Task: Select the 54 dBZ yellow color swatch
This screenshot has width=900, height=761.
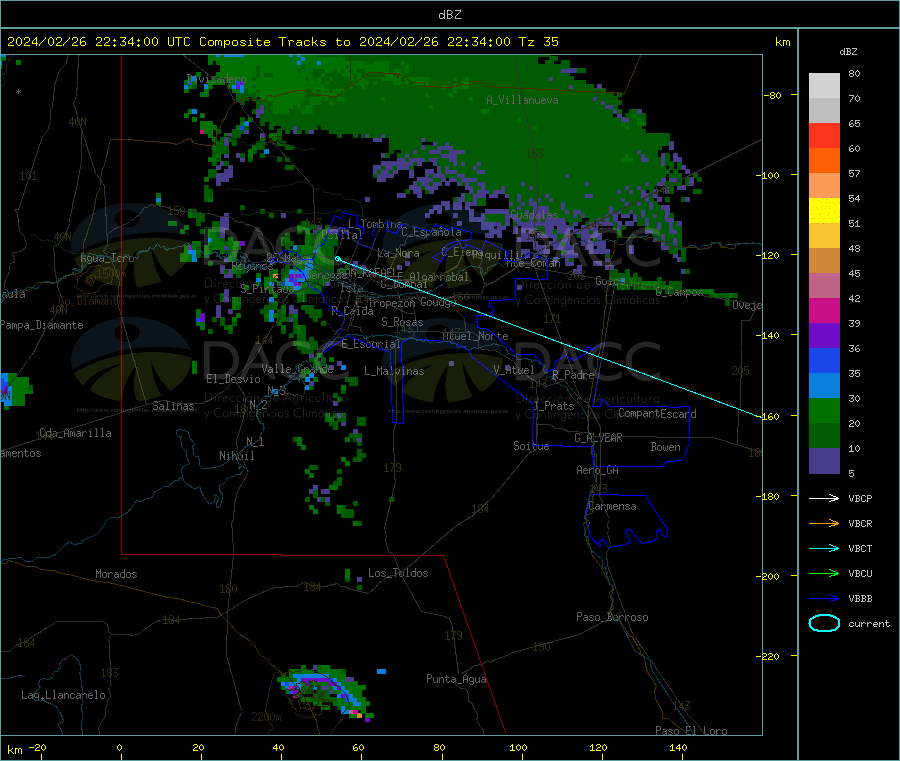Action: [x=824, y=211]
